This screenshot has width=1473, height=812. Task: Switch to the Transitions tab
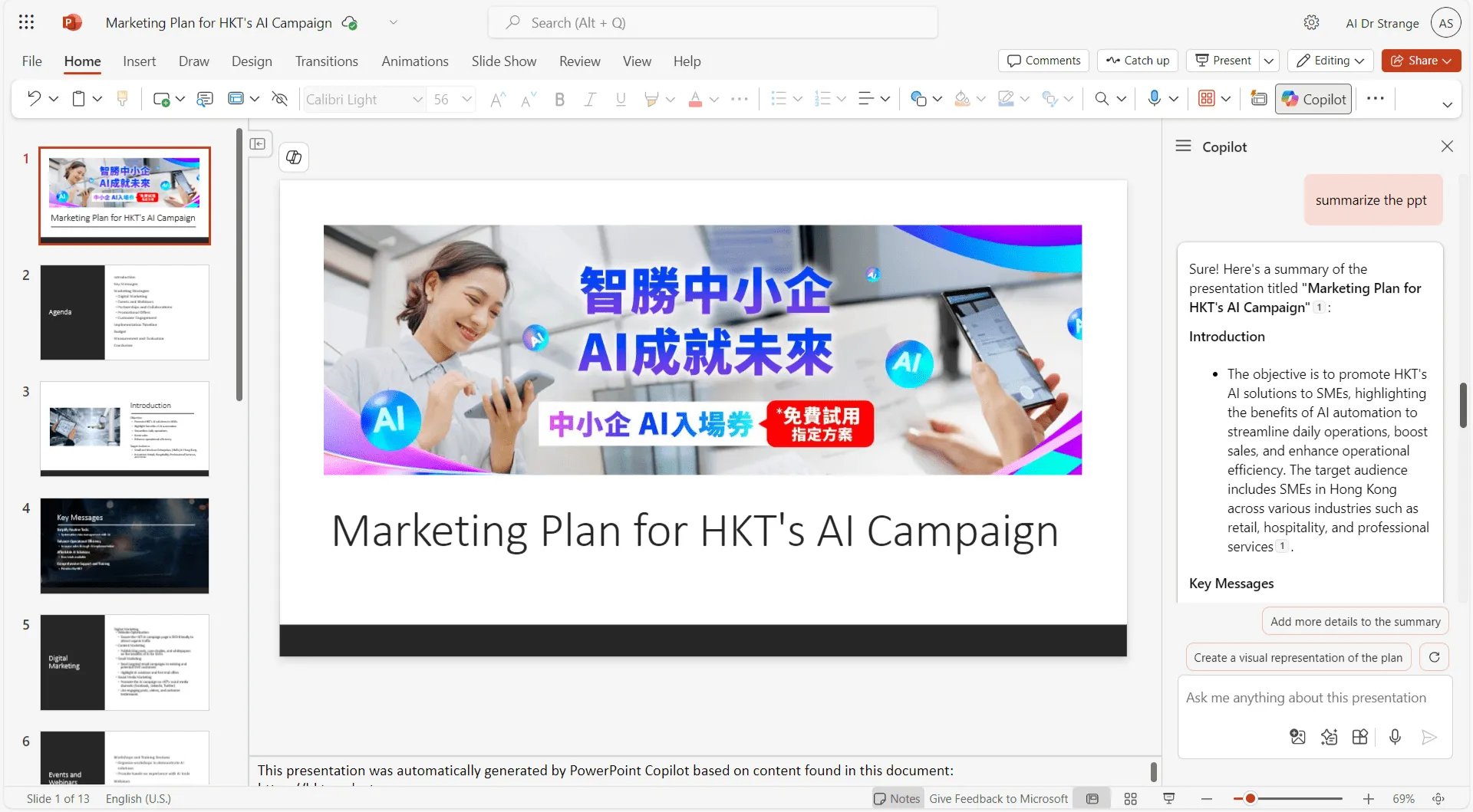[x=327, y=61]
